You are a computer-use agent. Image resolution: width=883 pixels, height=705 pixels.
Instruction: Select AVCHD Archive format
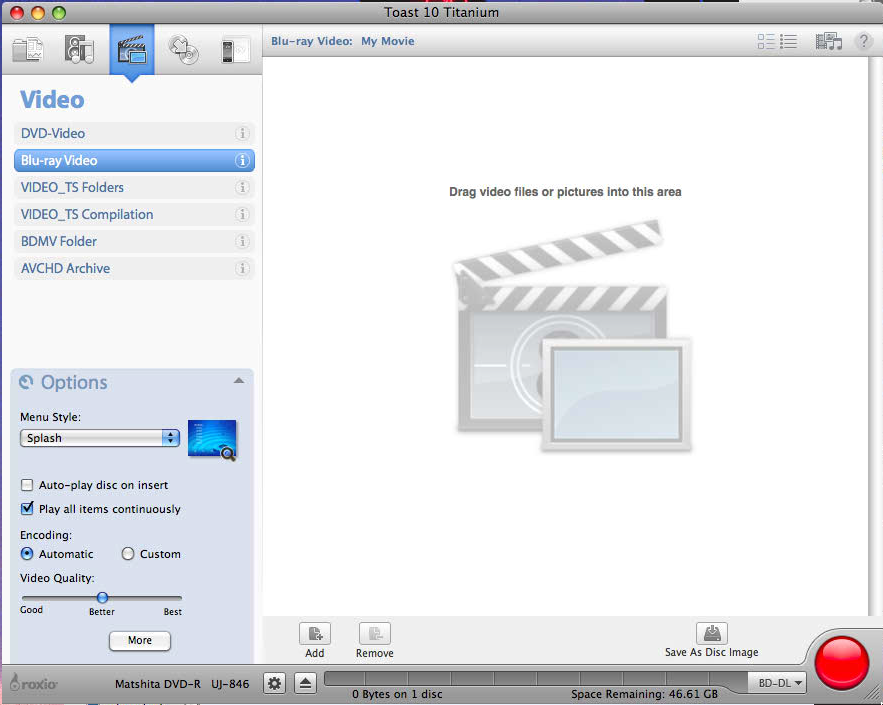click(x=134, y=269)
